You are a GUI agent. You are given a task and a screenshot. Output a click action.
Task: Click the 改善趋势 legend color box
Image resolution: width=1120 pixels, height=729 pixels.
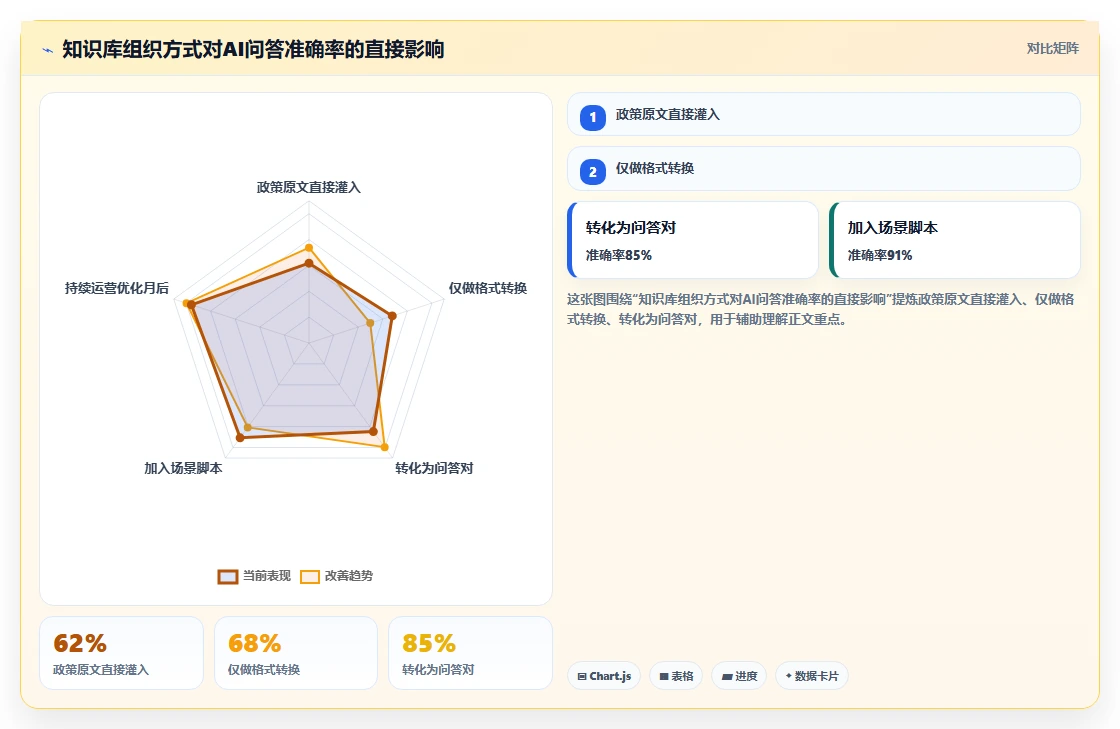click(310, 577)
